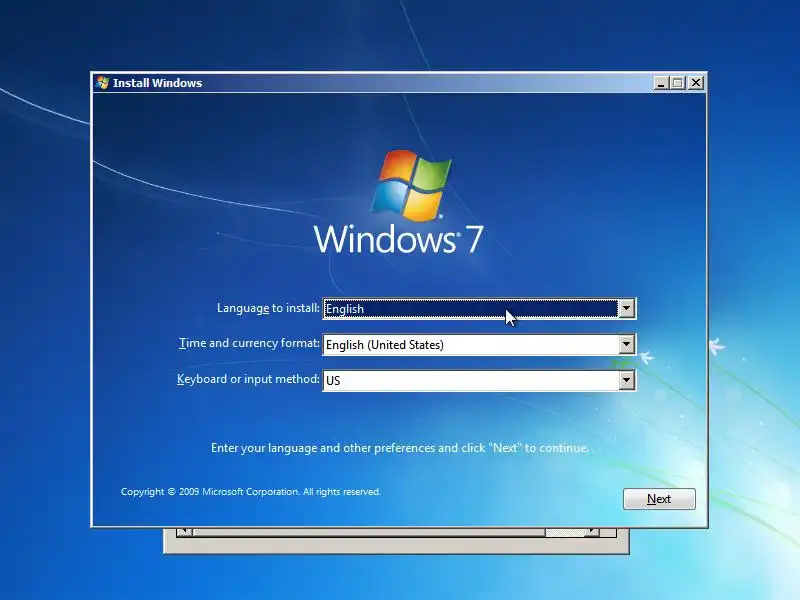Click the 'Enter your language' instruction text
Viewport: 800px width, 600px height.
(399, 448)
